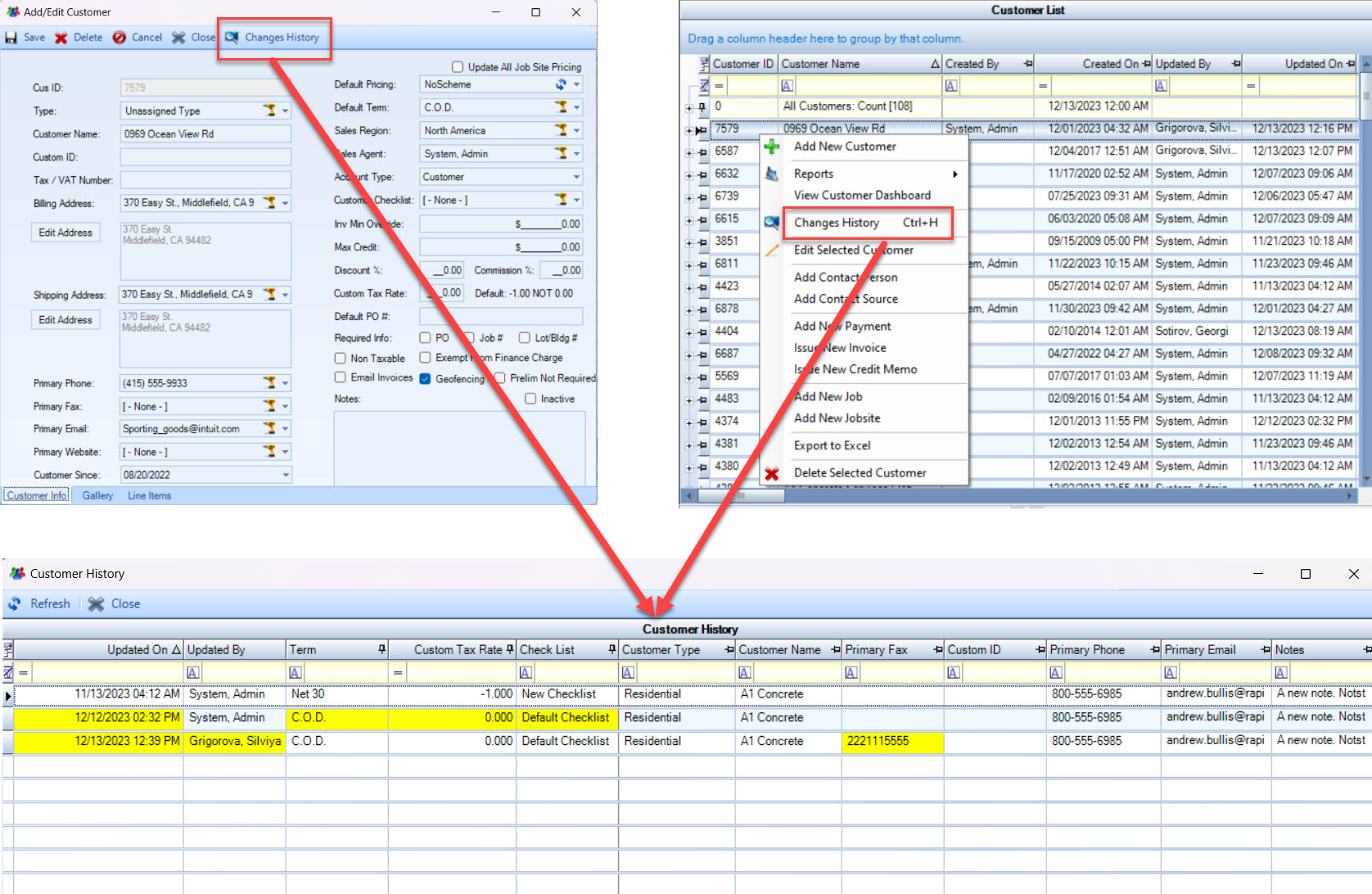This screenshot has height=894, width=1372.
Task: Click the green plus Add New Customer icon
Action: click(x=771, y=147)
